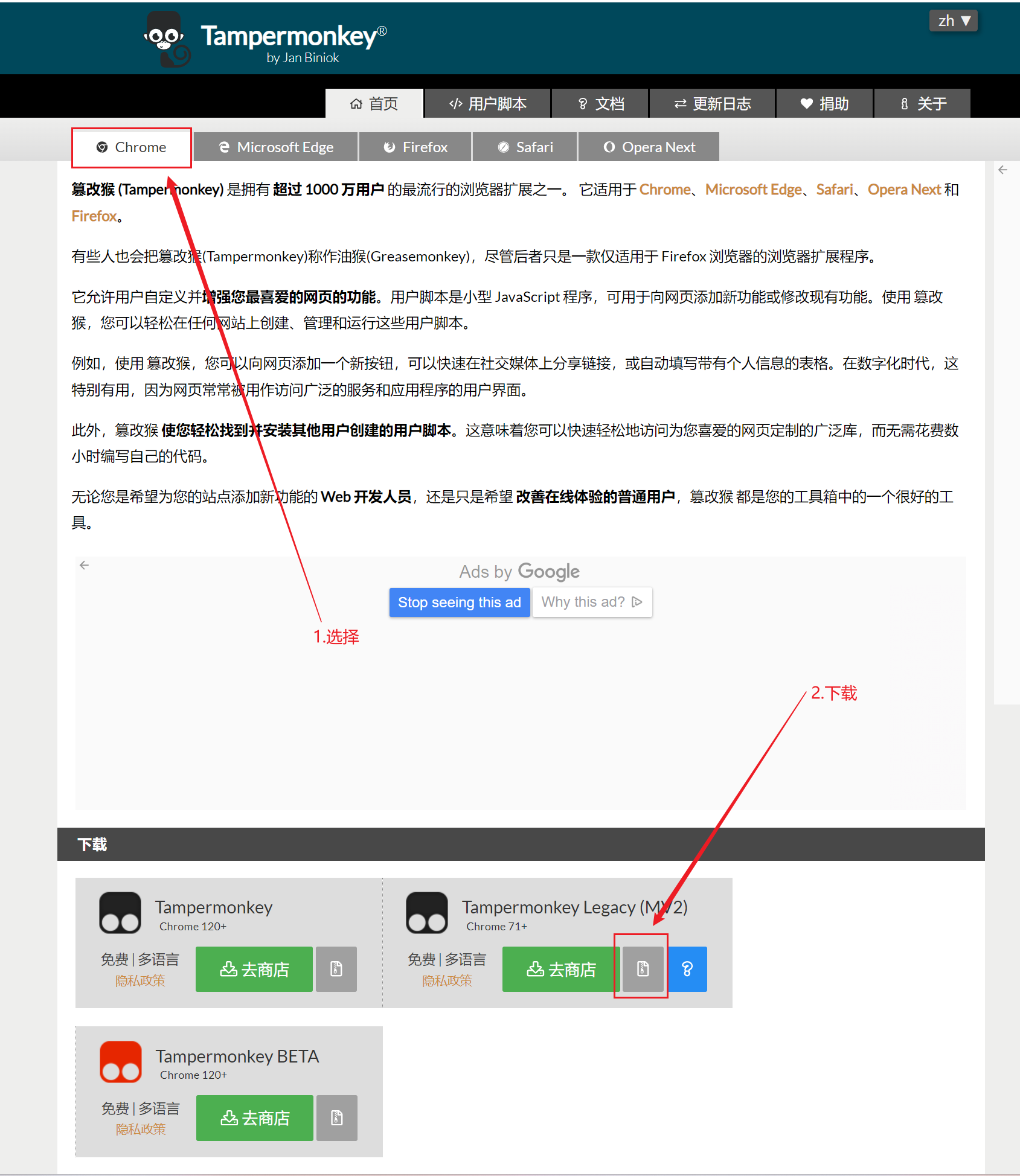
Task: Click Why this ad? button
Action: 592,602
